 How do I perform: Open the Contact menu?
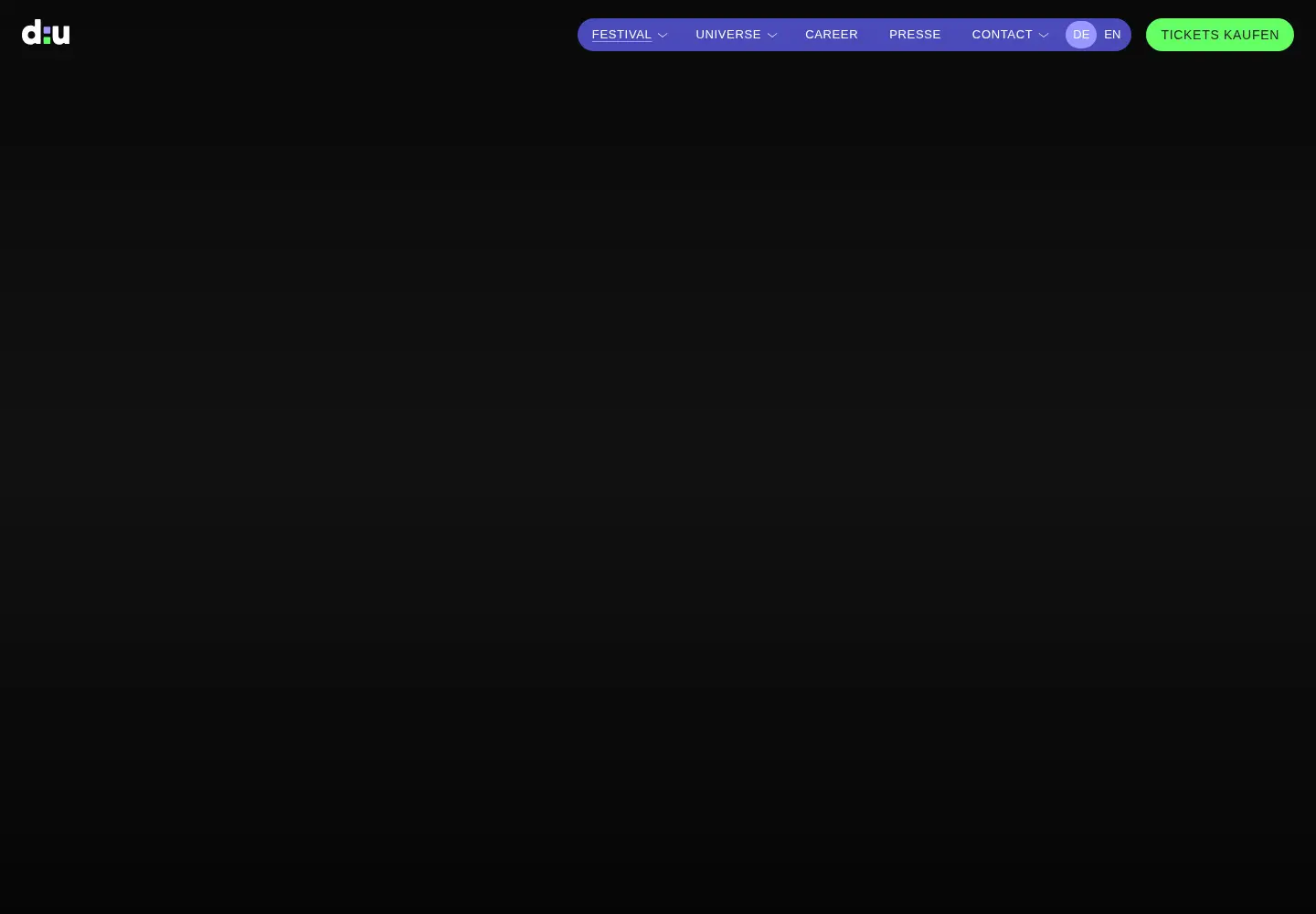1003,35
